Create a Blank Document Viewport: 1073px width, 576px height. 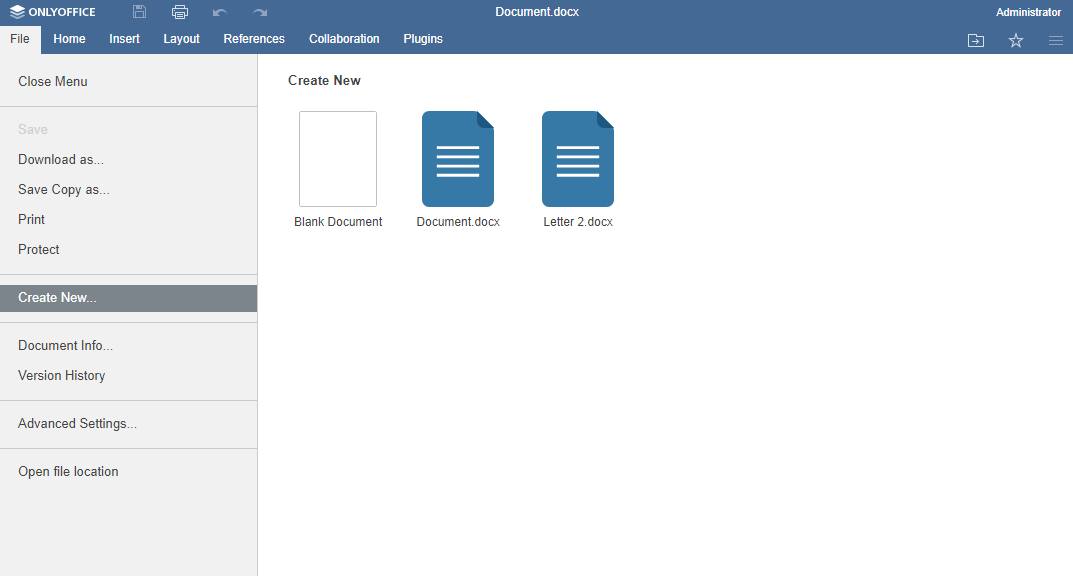[x=338, y=159]
